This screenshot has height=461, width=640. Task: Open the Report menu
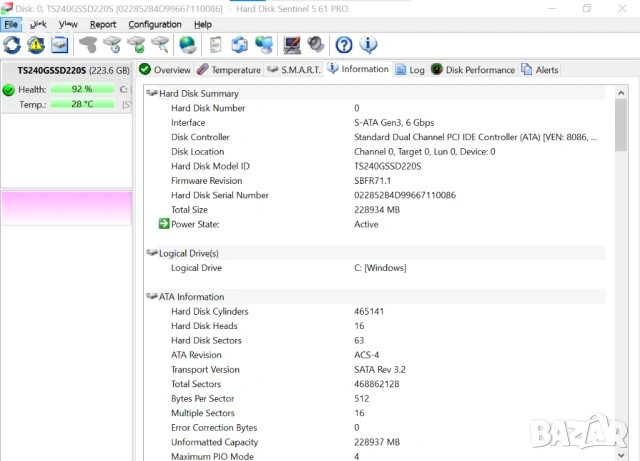tap(103, 24)
